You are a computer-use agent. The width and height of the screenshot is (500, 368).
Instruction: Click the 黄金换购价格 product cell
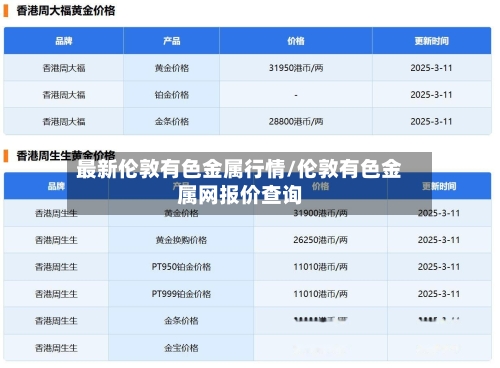[181, 240]
